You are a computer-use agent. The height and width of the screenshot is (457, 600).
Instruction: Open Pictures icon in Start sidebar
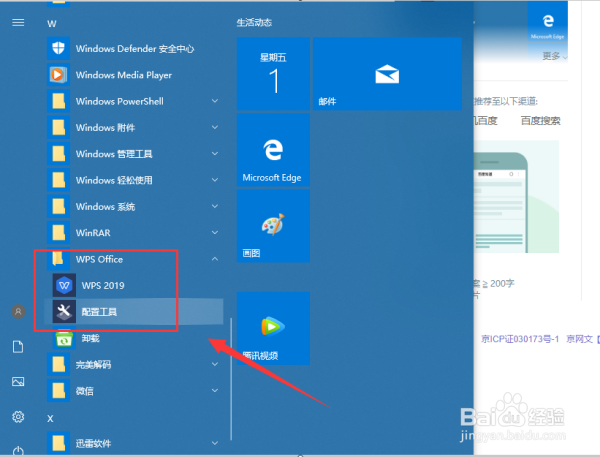(18, 382)
